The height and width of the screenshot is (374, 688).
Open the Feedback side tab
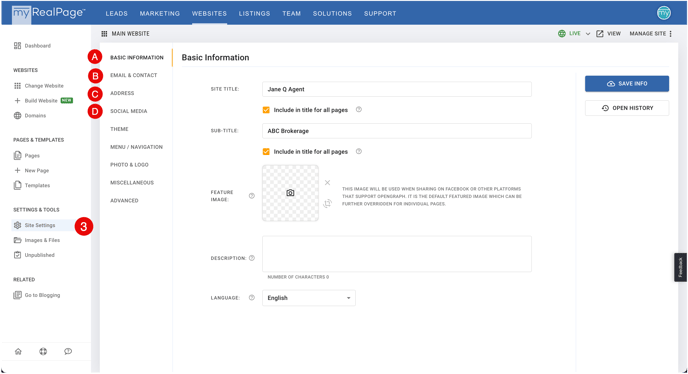coord(680,267)
